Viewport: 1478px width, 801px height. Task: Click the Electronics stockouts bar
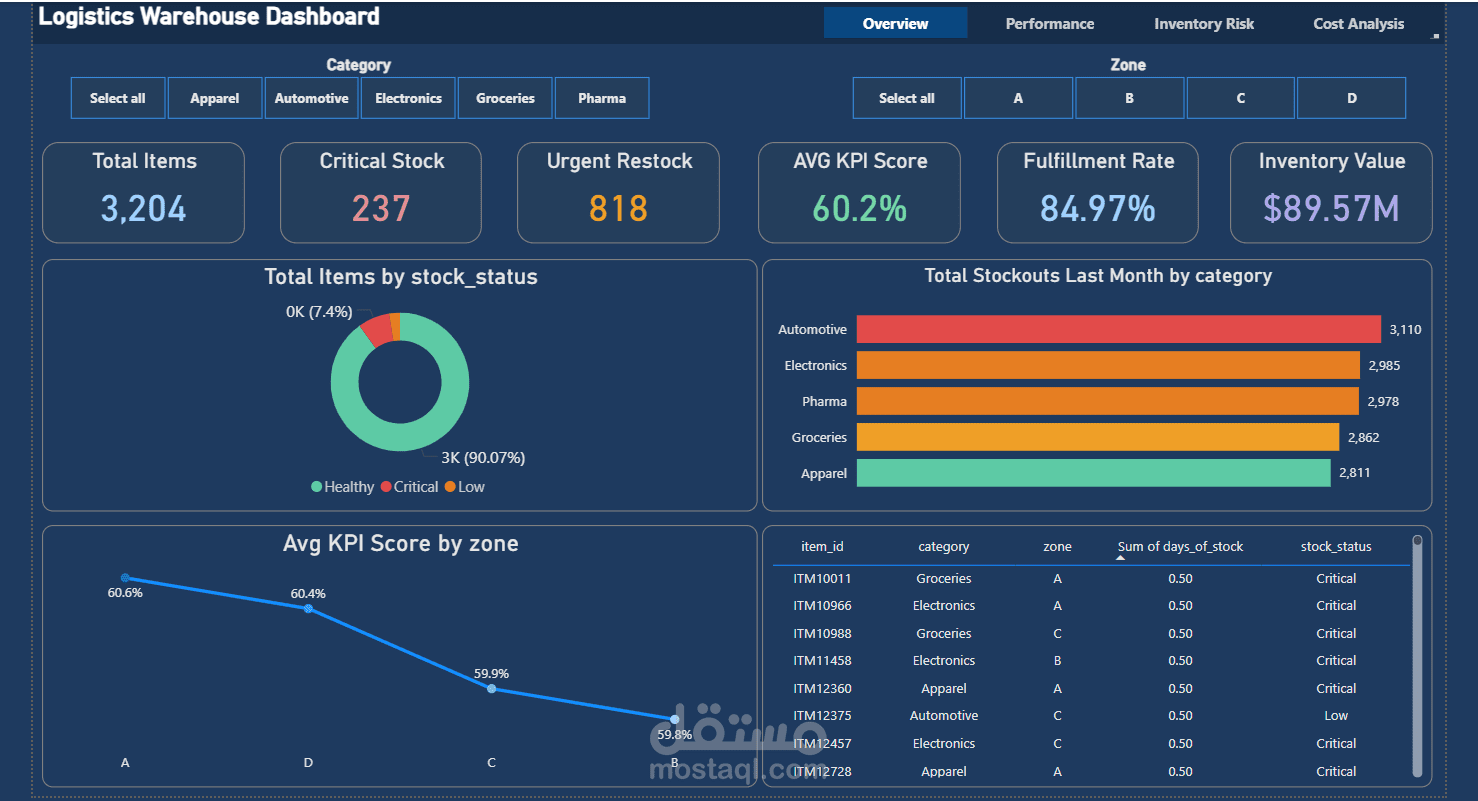pyautogui.click(x=1108, y=365)
